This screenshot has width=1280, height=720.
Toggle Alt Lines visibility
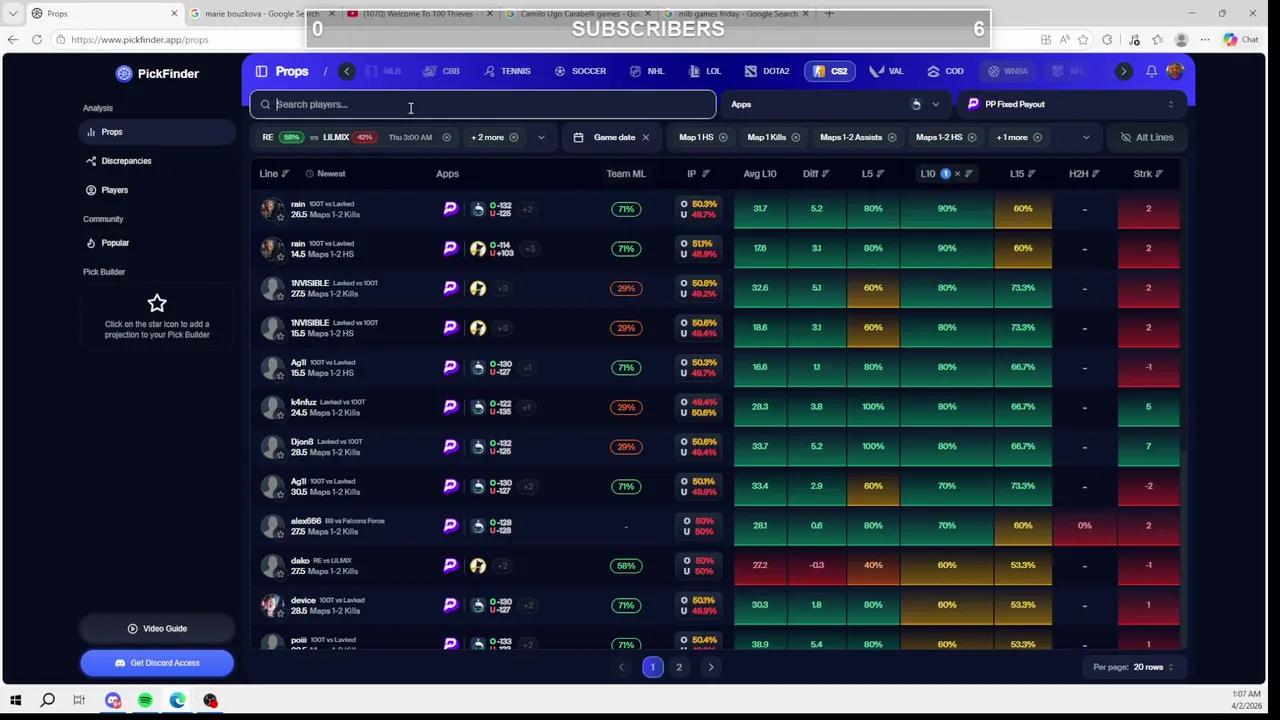1147,137
